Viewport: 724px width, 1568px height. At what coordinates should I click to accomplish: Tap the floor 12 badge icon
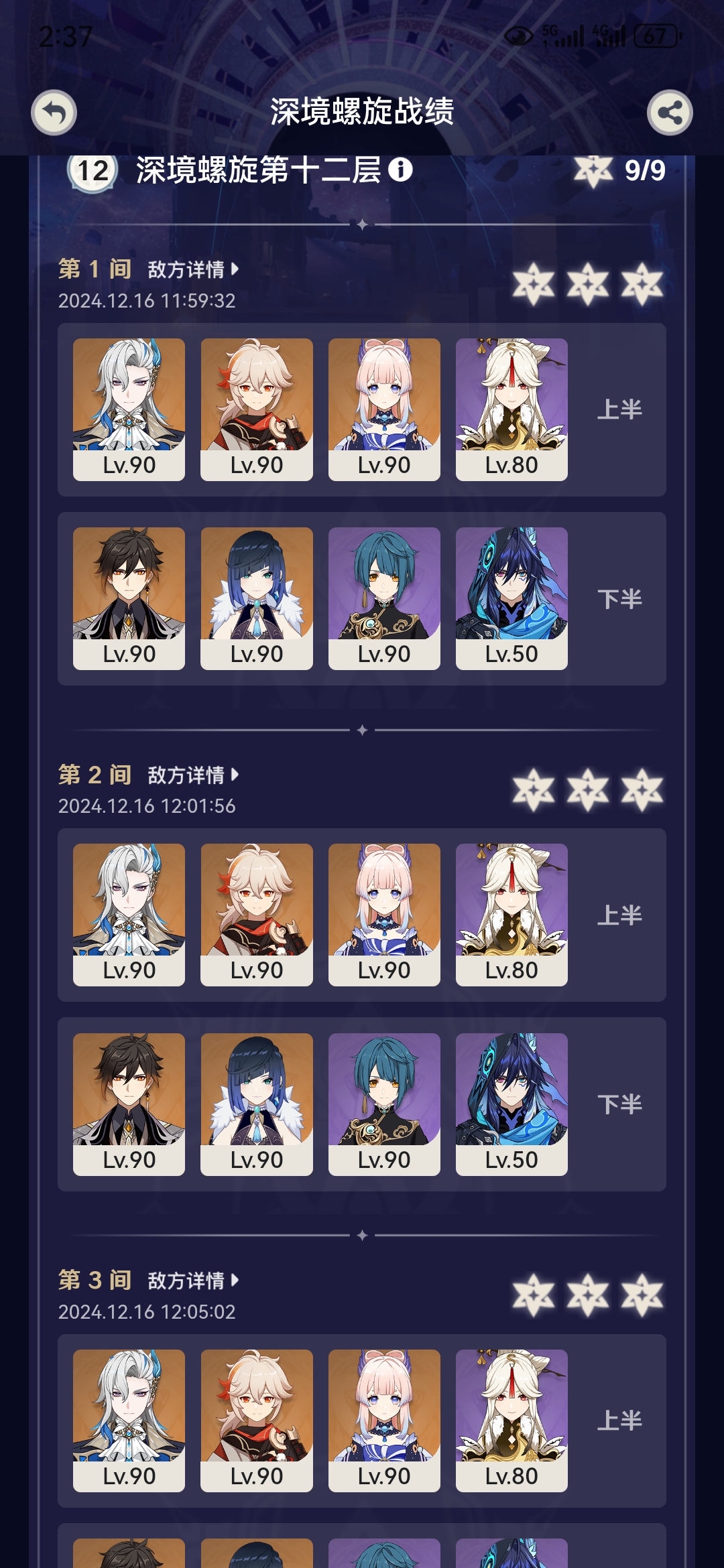coord(93,171)
